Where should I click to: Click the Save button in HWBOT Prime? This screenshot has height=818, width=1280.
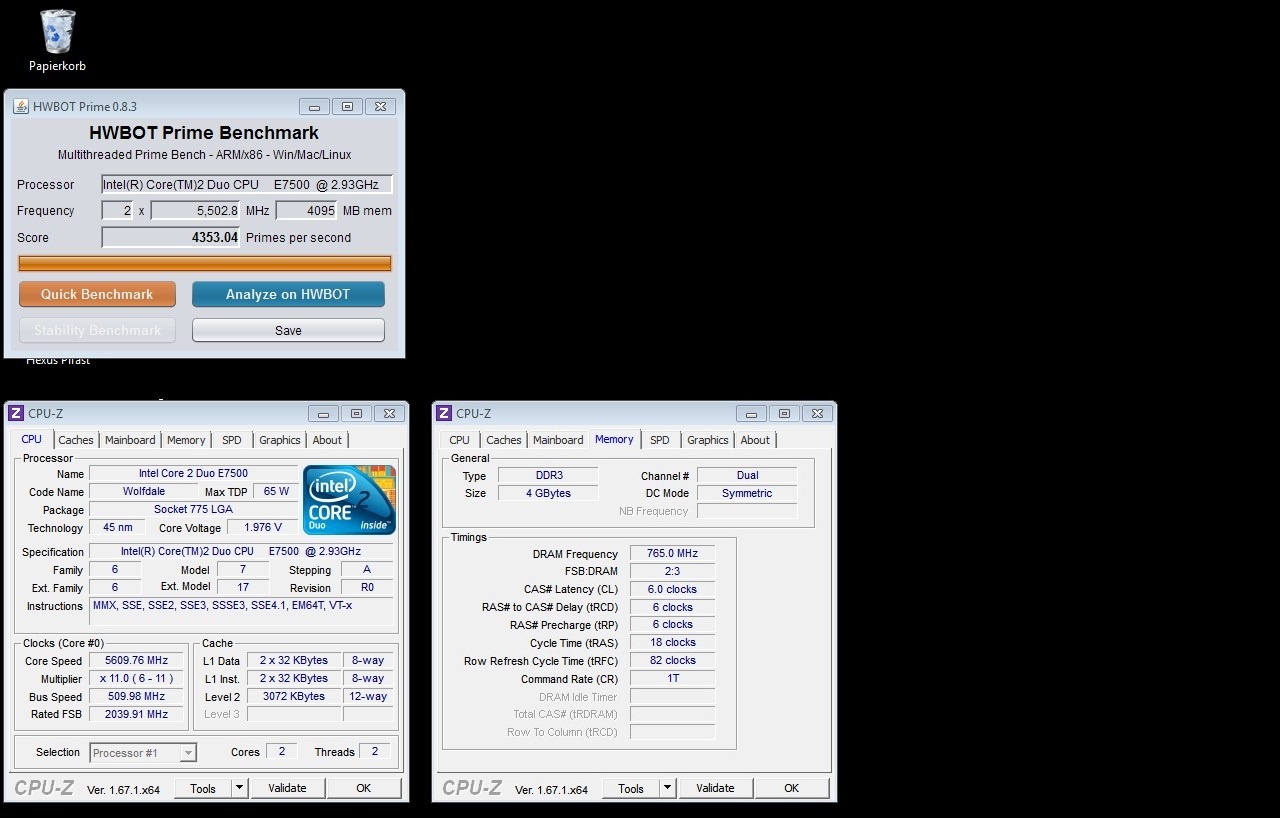[288, 330]
